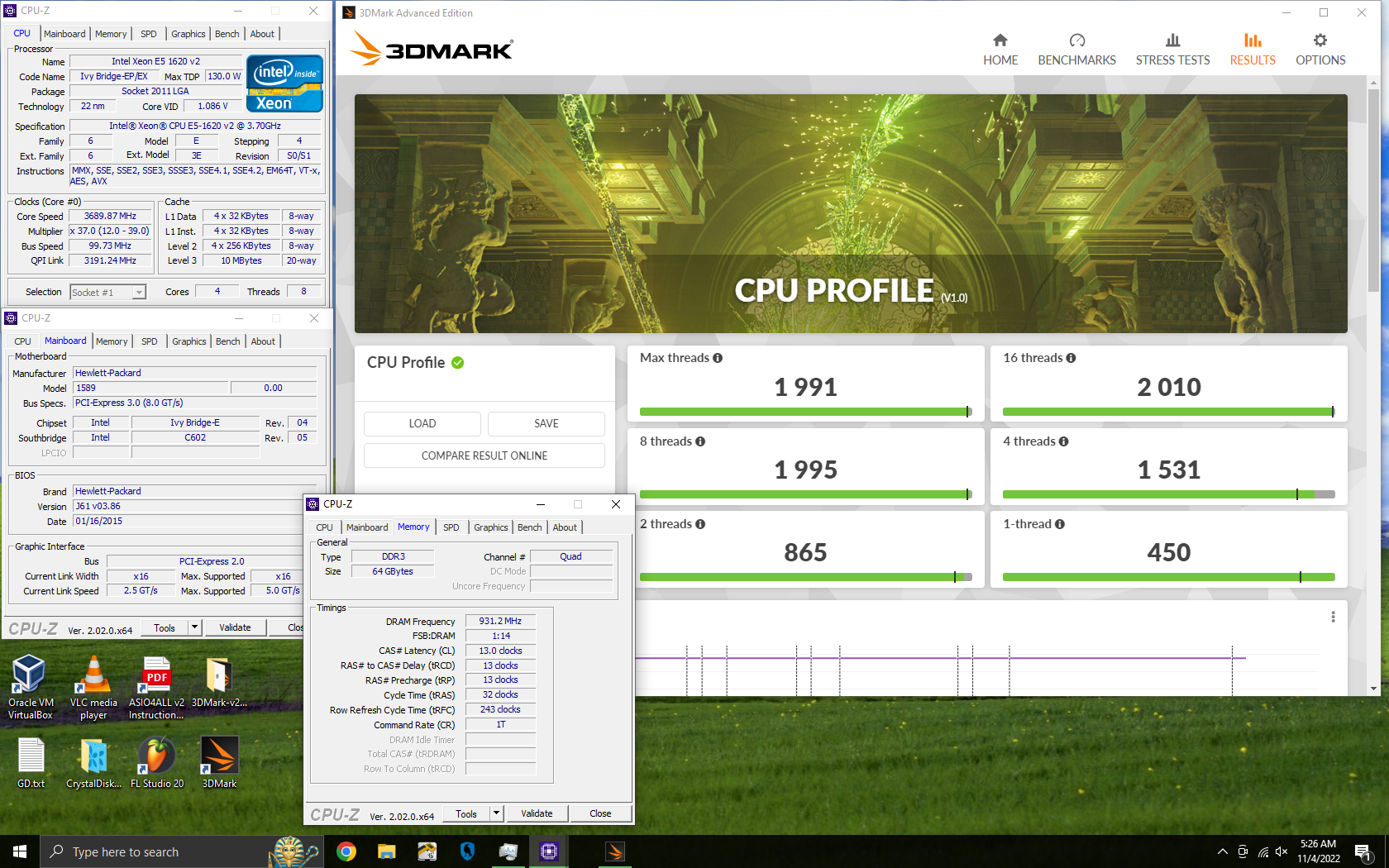Open the 3DMark-v2 archive desktop icon

click(219, 682)
